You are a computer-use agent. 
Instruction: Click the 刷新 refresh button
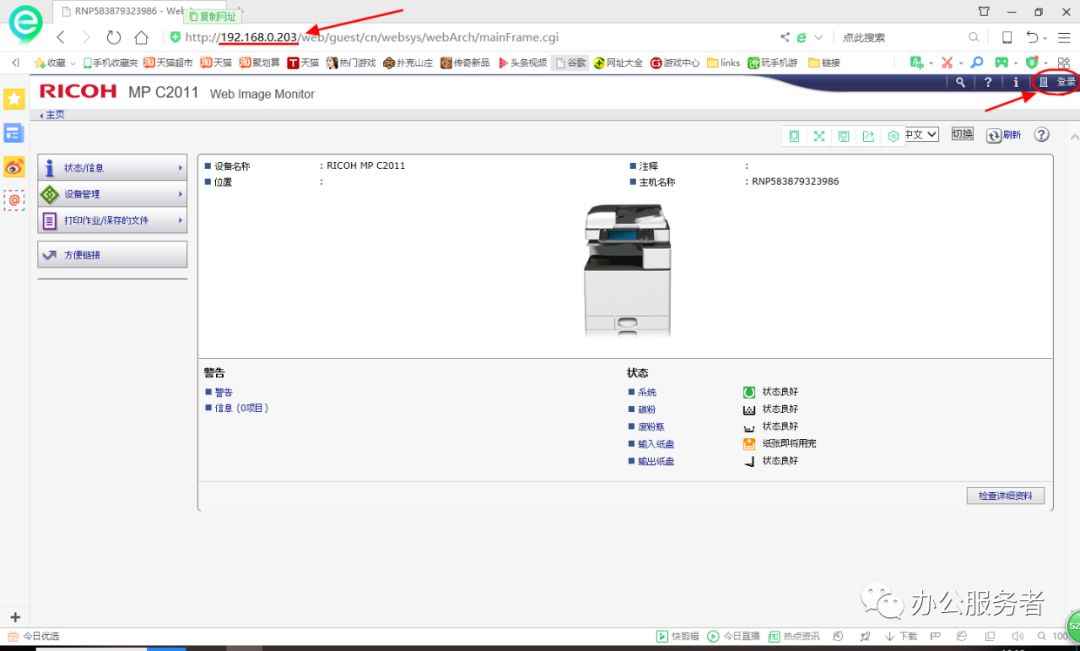point(1004,135)
